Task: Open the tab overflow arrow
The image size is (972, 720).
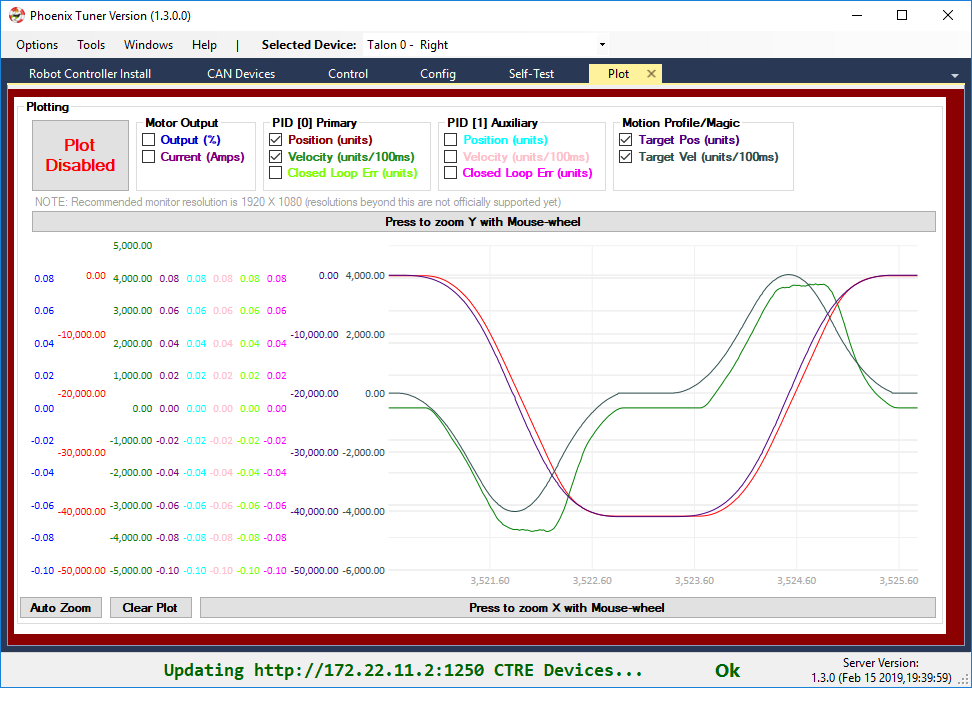Action: pos(955,75)
